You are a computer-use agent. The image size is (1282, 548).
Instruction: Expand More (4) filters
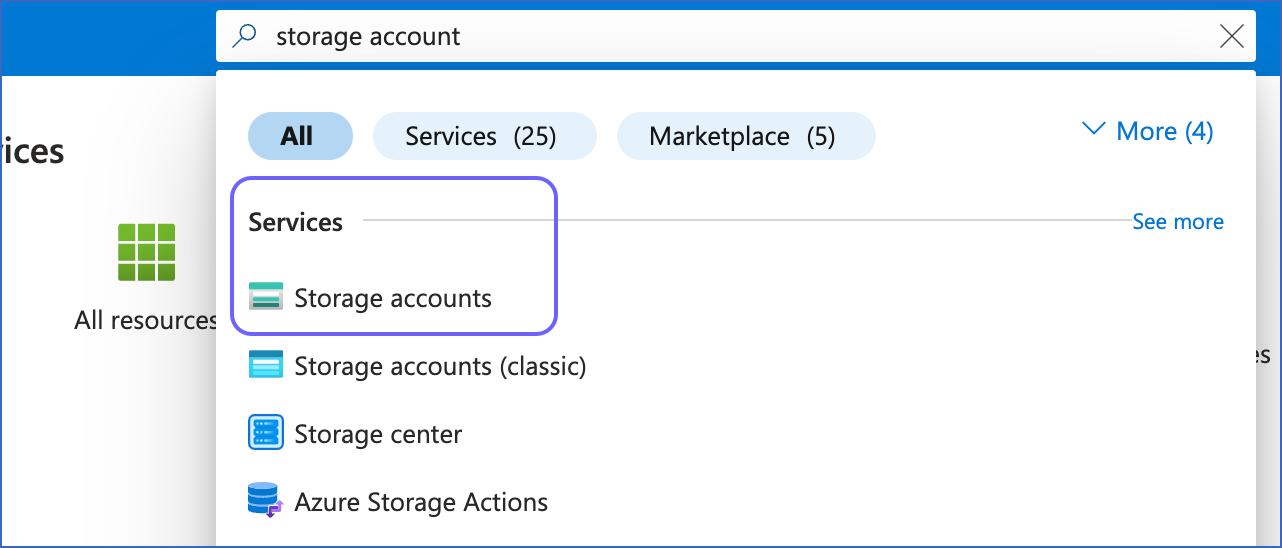[1148, 131]
